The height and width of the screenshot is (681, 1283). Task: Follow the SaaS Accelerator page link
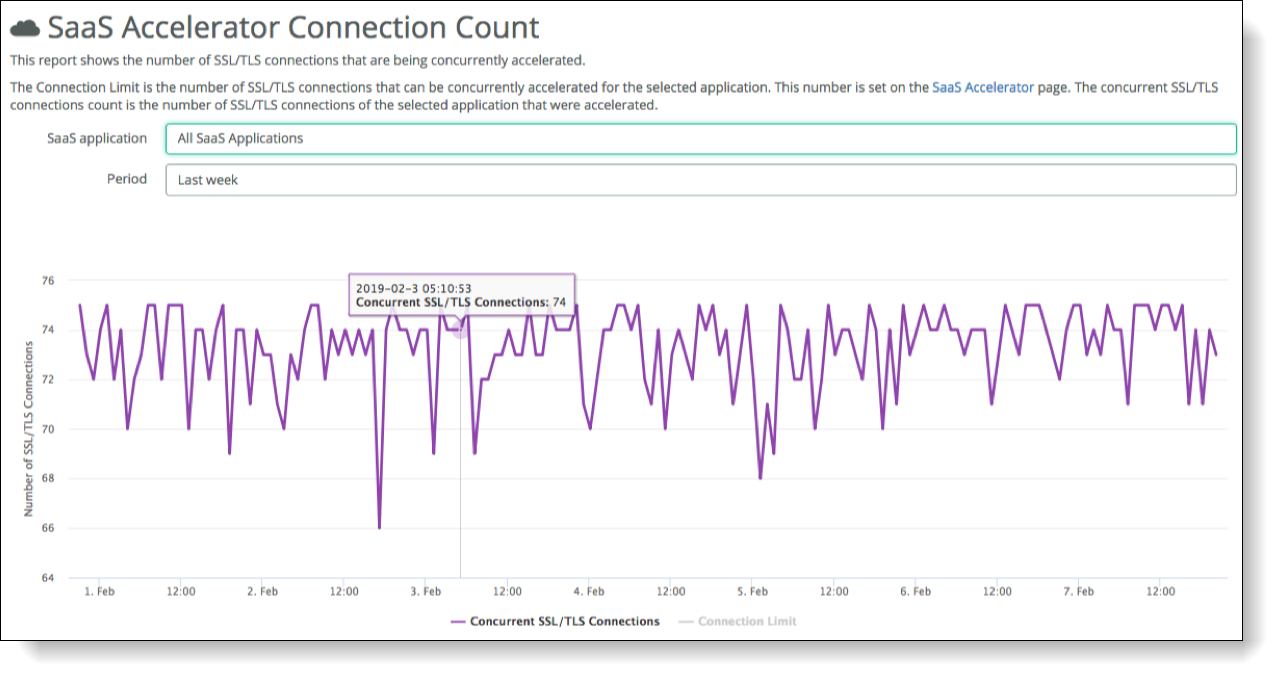[983, 87]
